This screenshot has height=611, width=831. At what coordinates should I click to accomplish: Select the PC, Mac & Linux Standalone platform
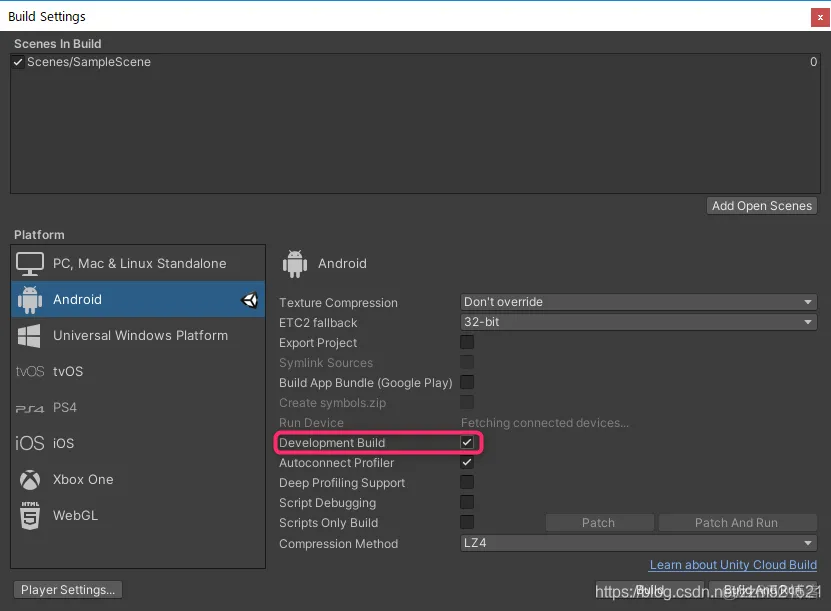138,263
